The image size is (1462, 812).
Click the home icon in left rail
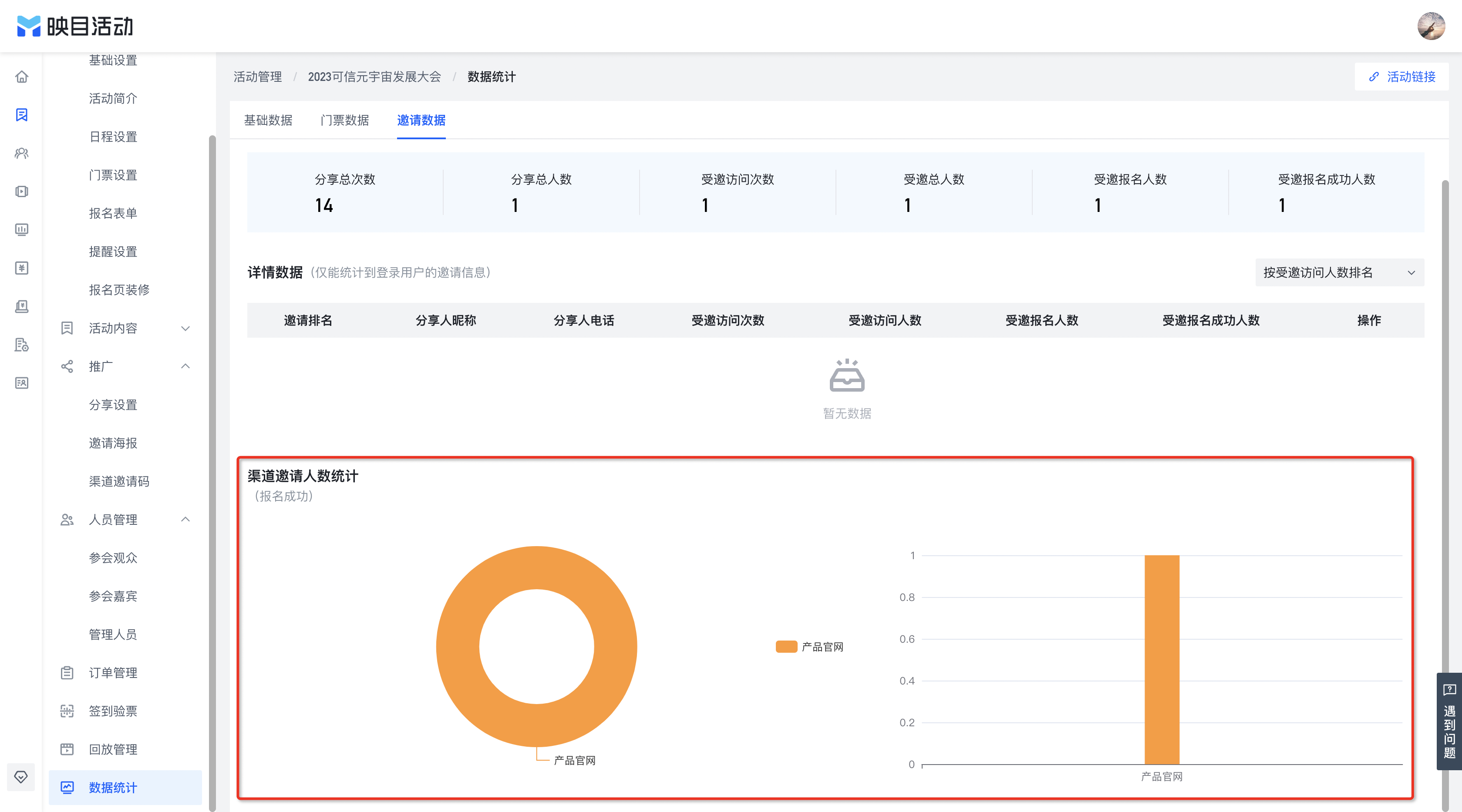[x=22, y=77]
